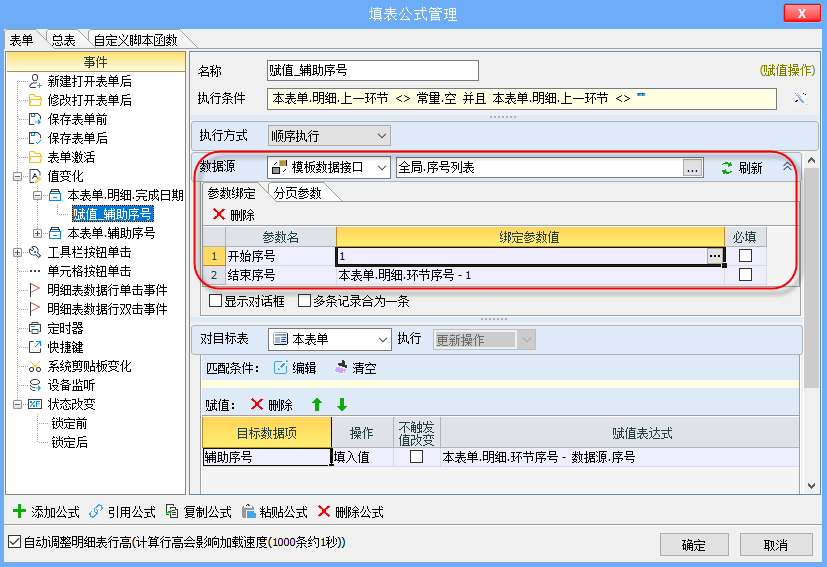Click the 保存表单后 event icon
This screenshot has width=827, height=567.
point(35,138)
